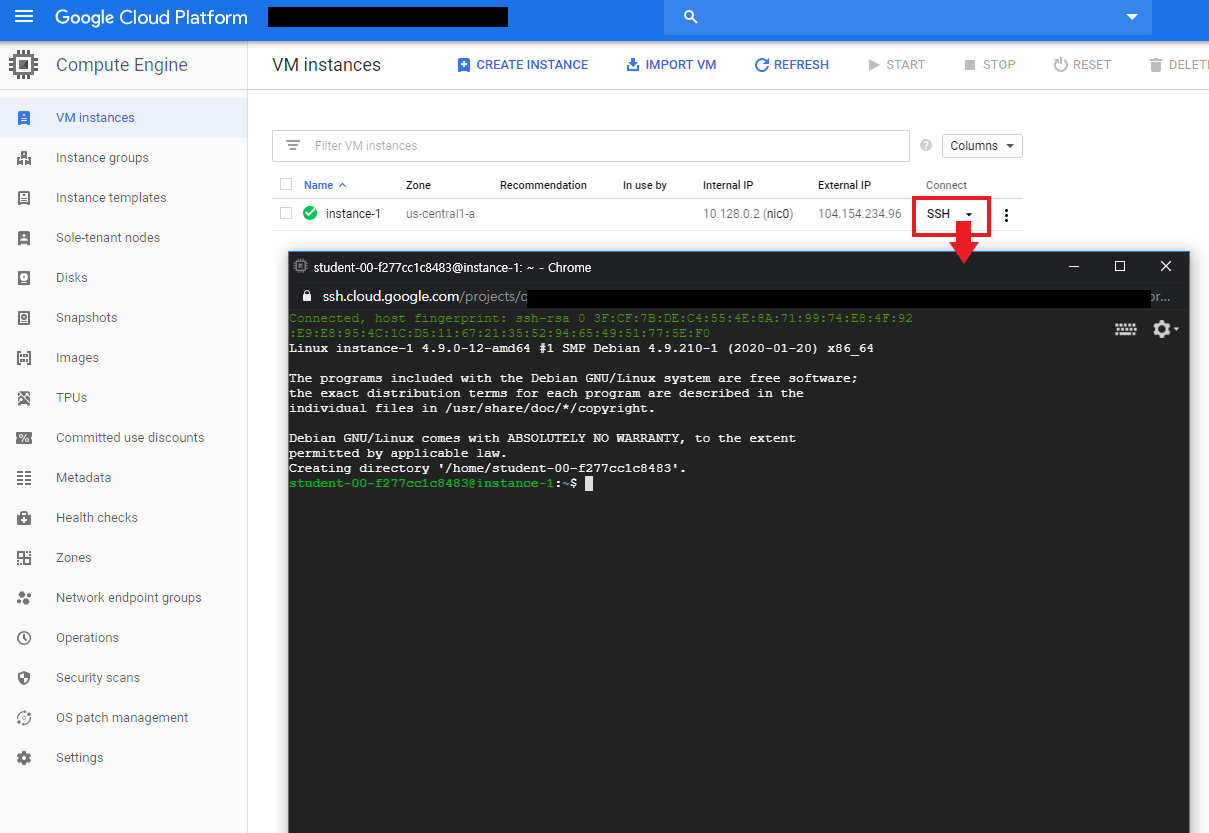Click the VM instances sidebar icon
The height and width of the screenshot is (833, 1209).
click(x=24, y=118)
